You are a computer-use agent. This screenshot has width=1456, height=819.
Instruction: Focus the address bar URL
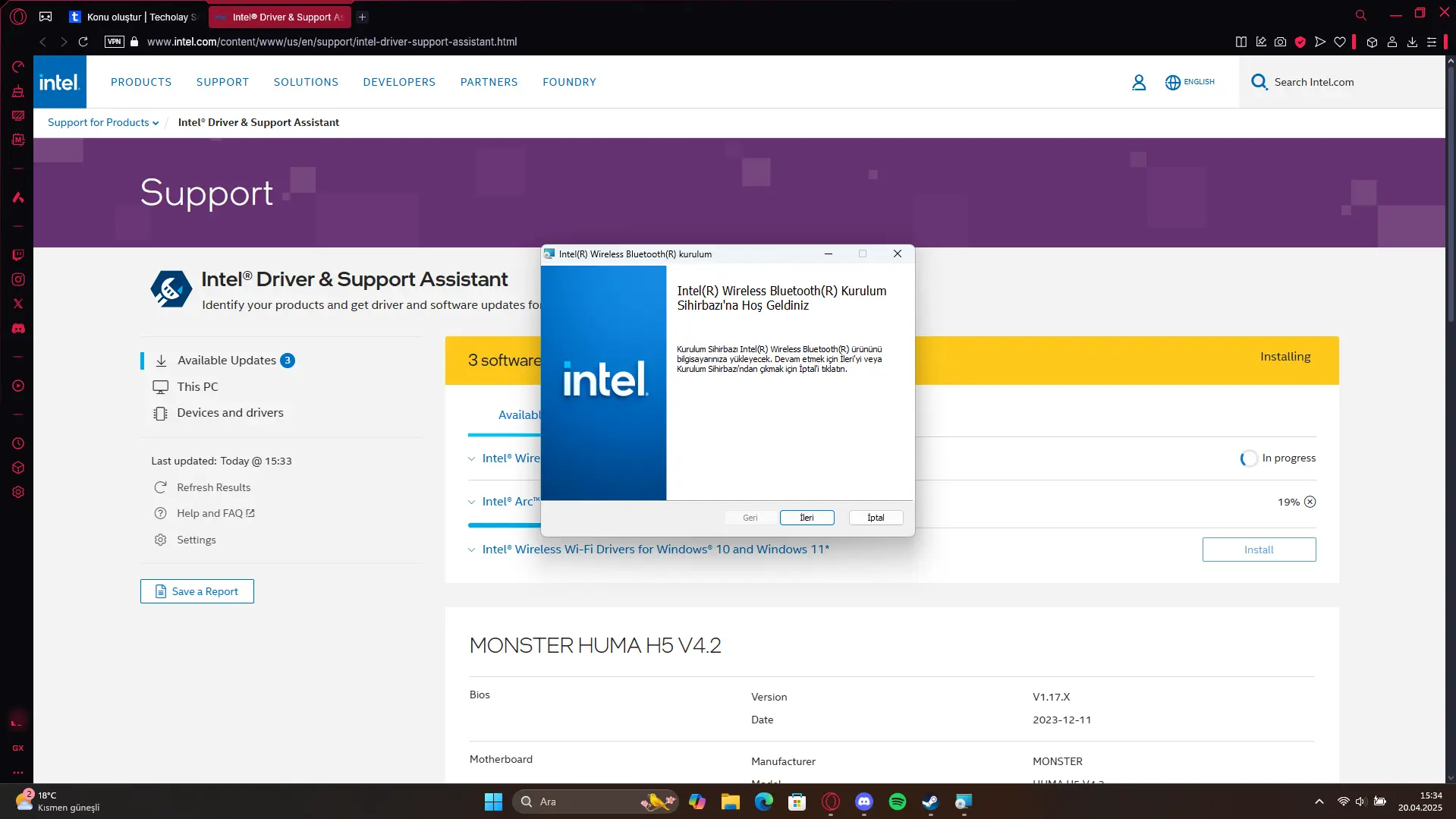pyautogui.click(x=332, y=42)
